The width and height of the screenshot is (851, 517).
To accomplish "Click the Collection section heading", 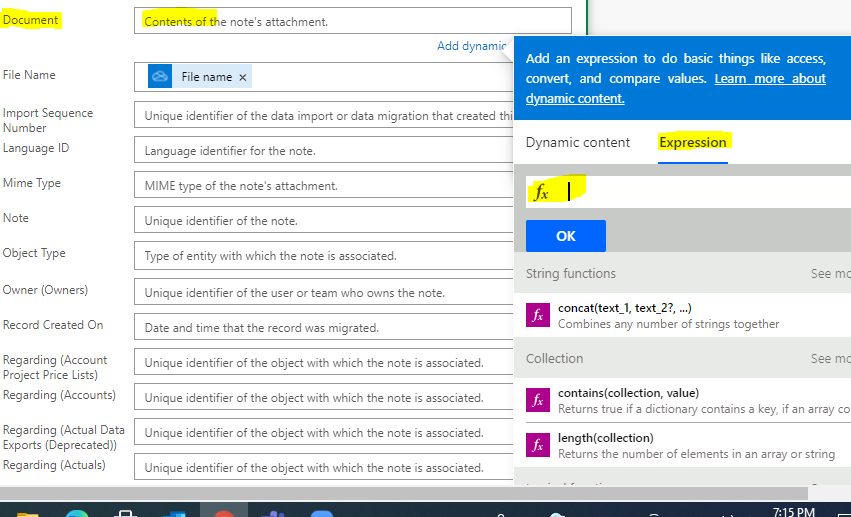I will [x=554, y=359].
